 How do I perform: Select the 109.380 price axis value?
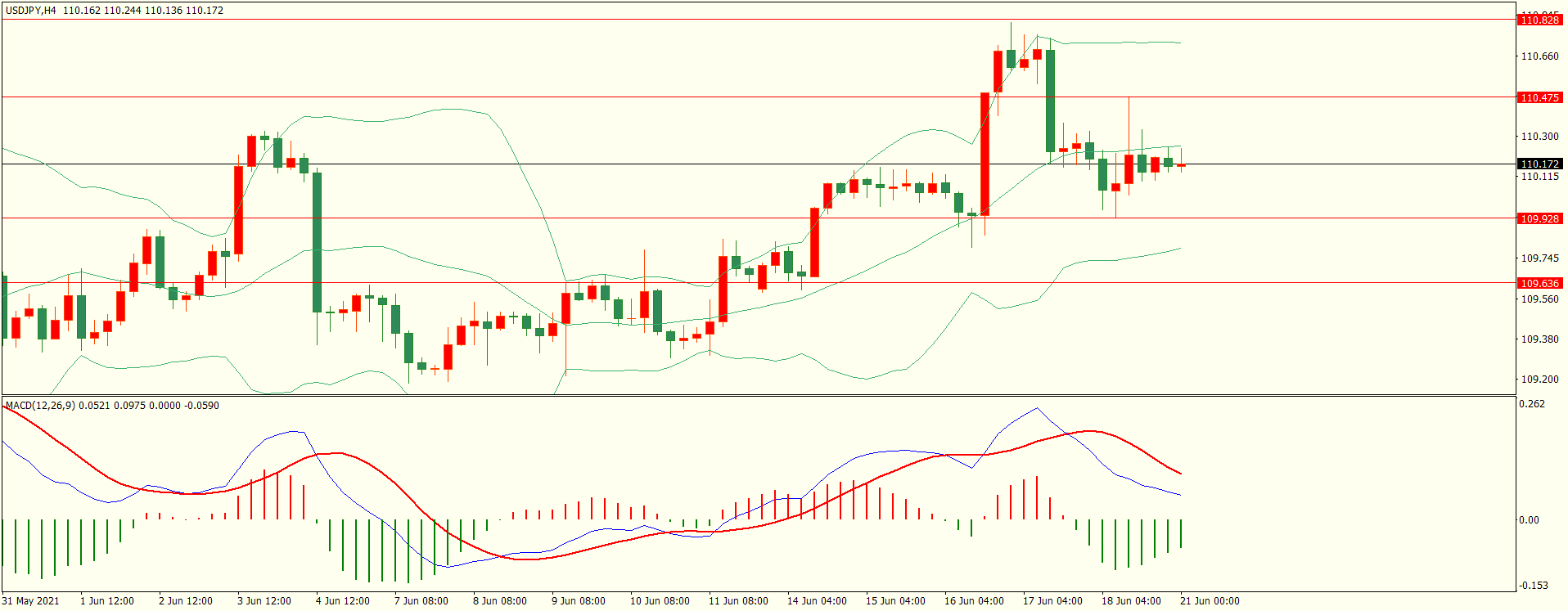coord(1539,339)
